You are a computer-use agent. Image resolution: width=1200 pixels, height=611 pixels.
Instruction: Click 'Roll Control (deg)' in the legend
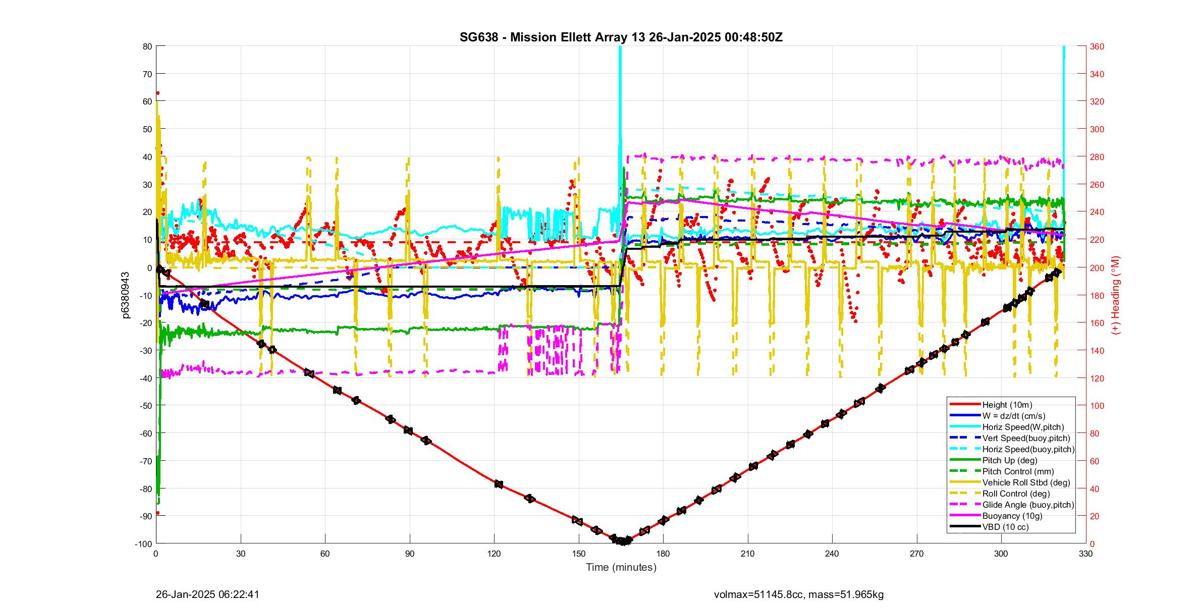tap(1018, 494)
